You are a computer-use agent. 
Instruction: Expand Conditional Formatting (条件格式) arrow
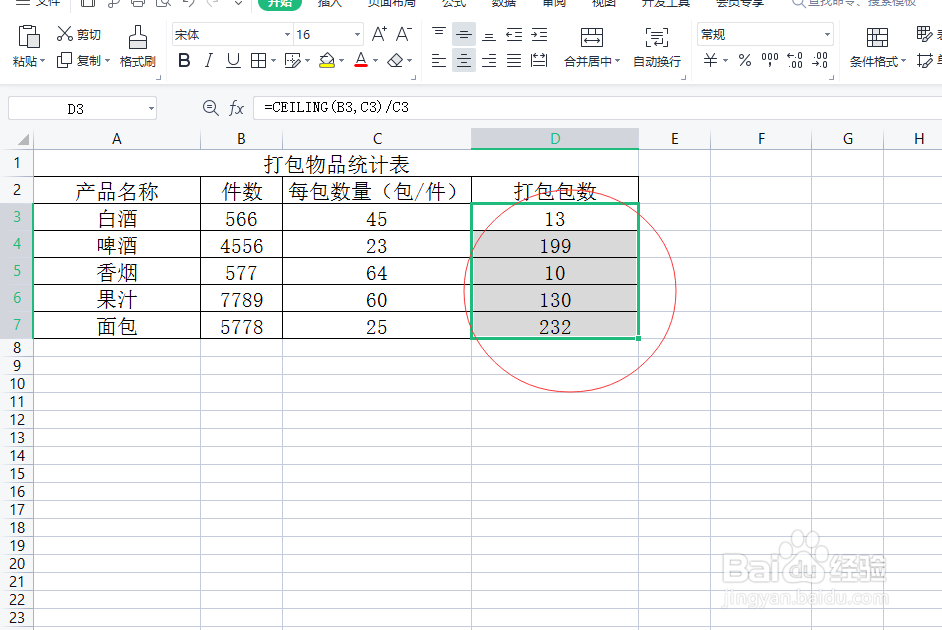coord(903,61)
